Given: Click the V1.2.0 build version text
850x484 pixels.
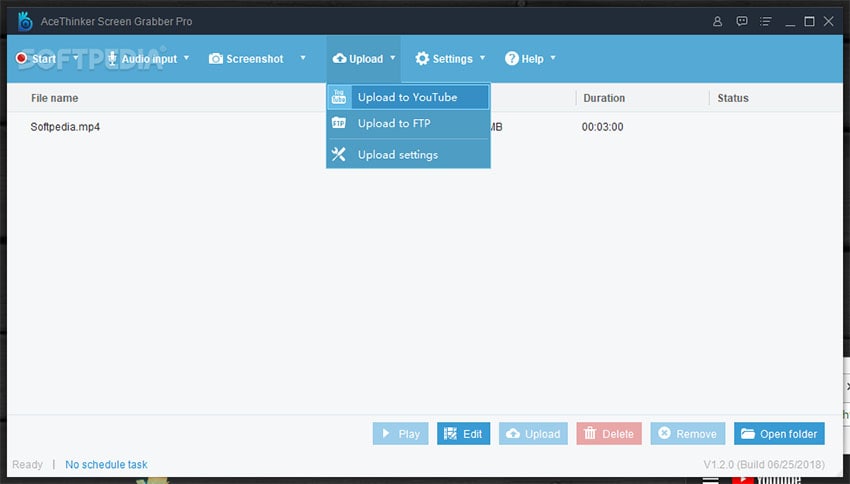Looking at the screenshot, I should [764, 464].
